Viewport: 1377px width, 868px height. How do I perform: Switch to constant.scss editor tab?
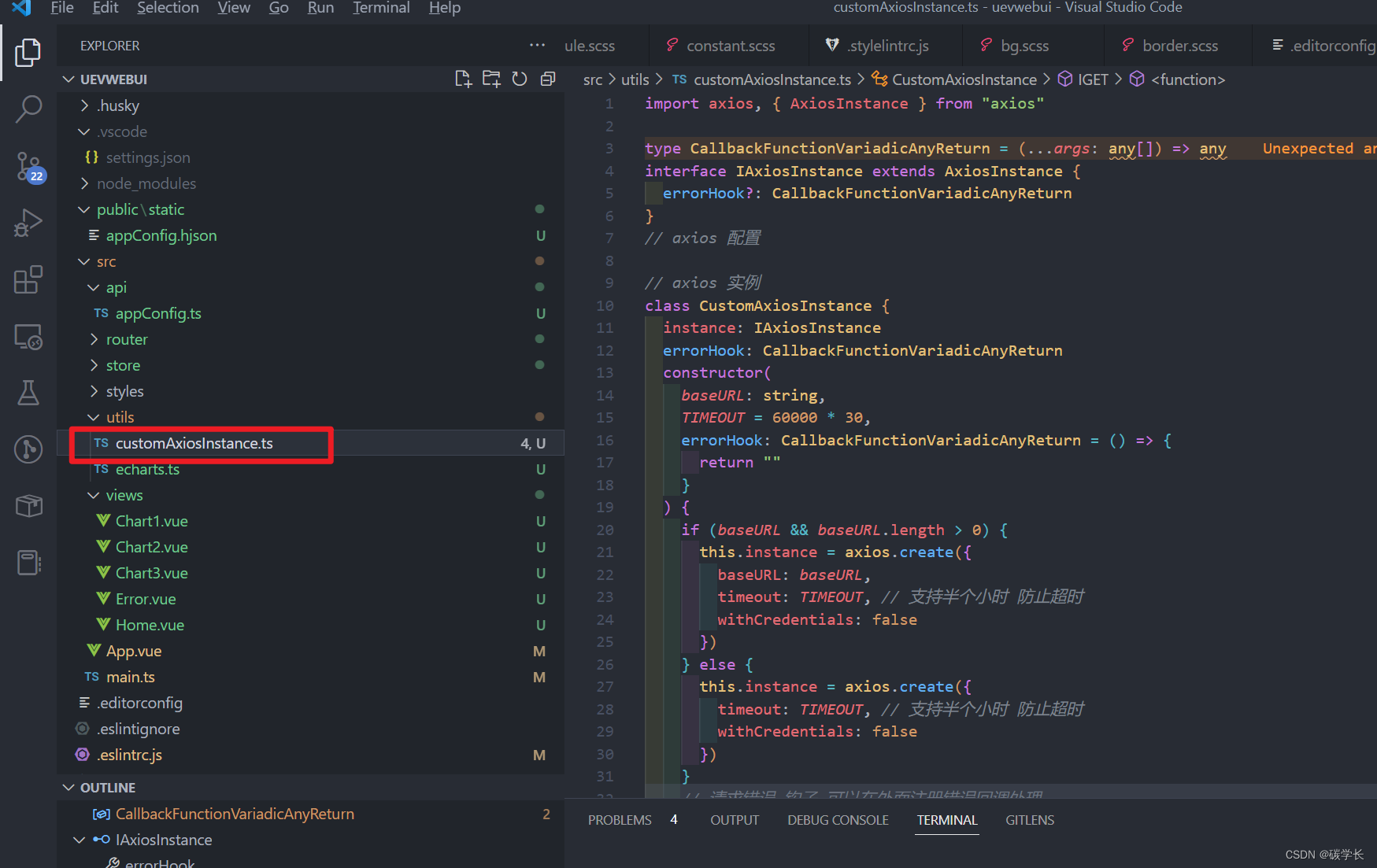pos(729,46)
